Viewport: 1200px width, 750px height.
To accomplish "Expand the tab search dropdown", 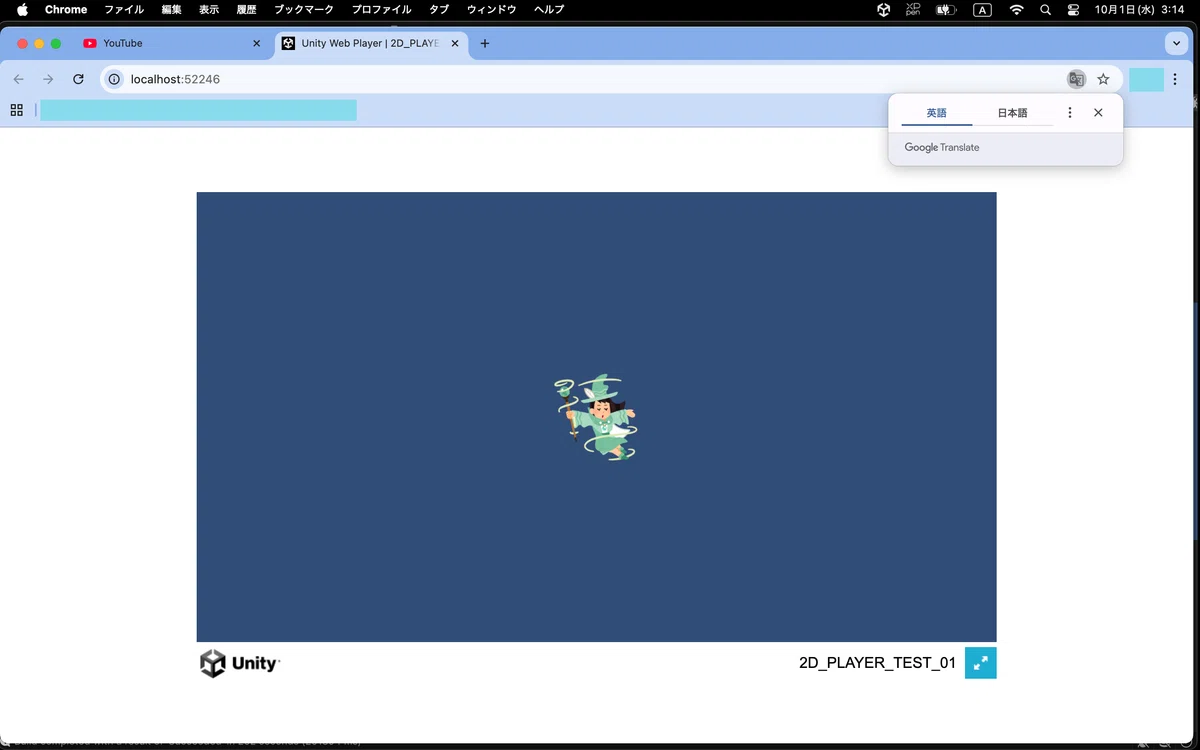I will pos(1176,44).
